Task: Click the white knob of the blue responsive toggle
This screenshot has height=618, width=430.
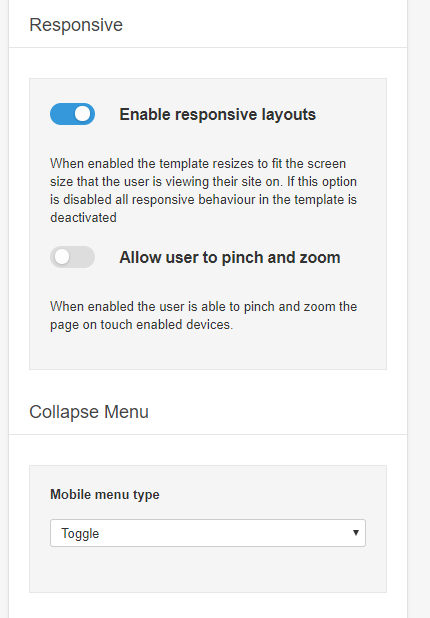Action: point(83,114)
